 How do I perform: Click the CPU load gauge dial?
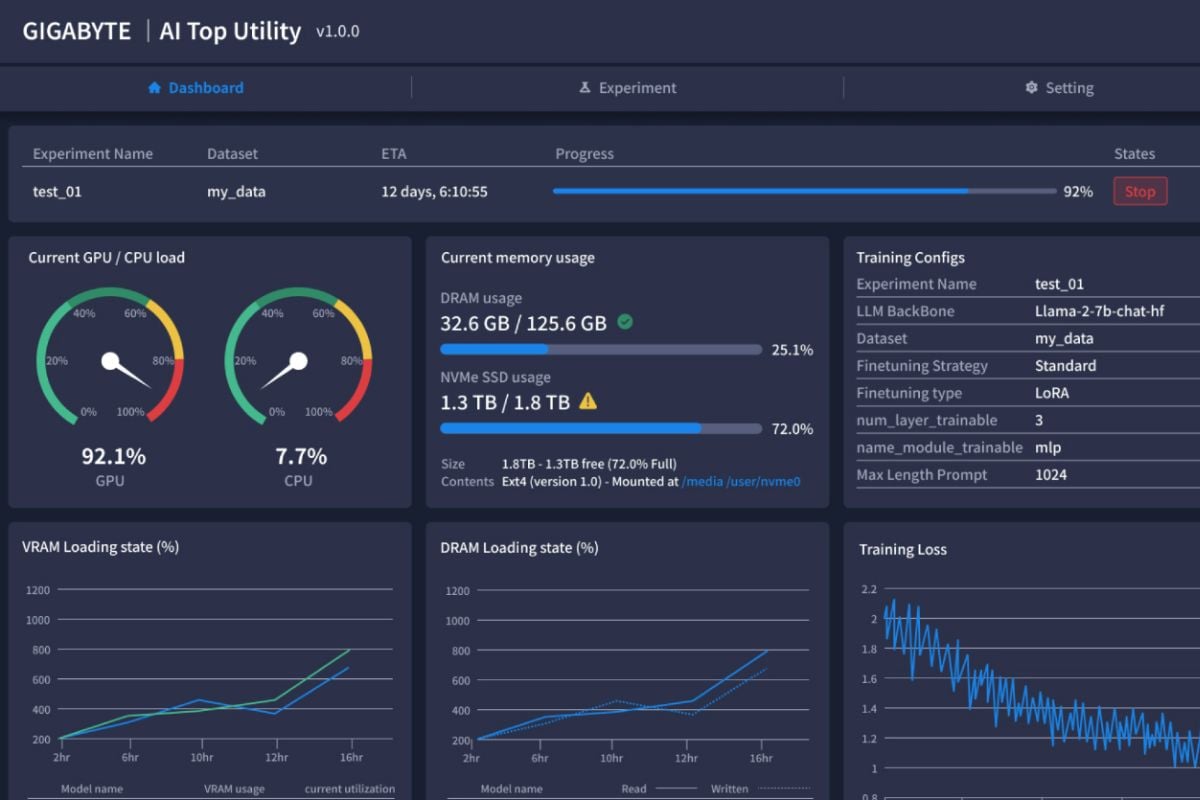[x=300, y=360]
